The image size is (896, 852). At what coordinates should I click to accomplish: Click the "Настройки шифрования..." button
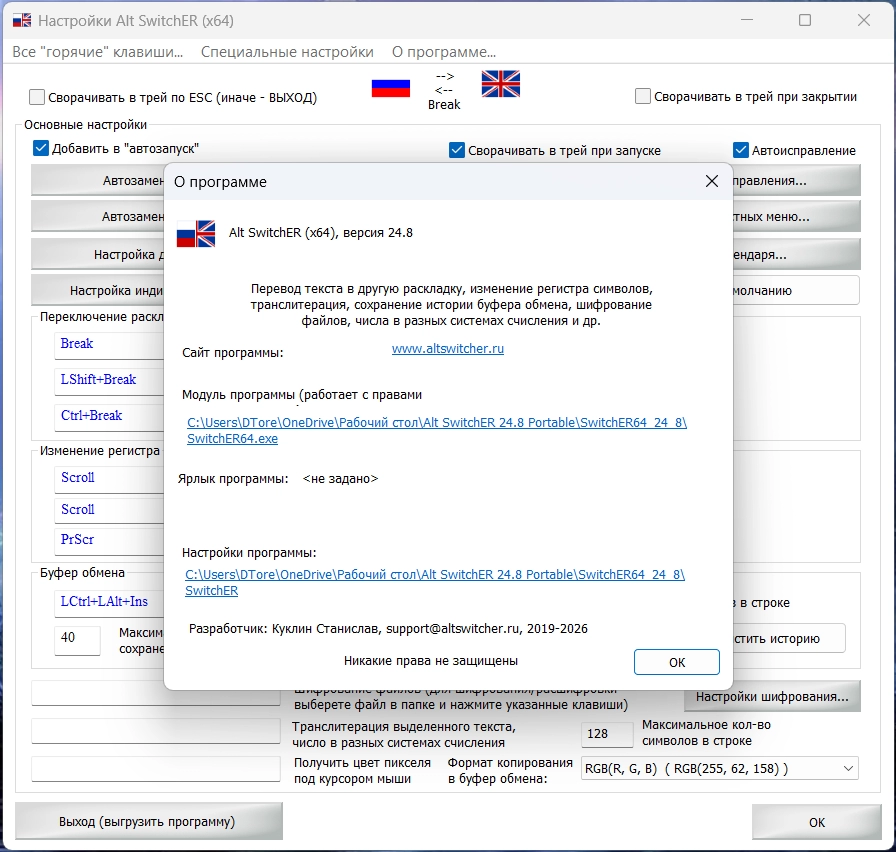pyautogui.click(x=772, y=697)
